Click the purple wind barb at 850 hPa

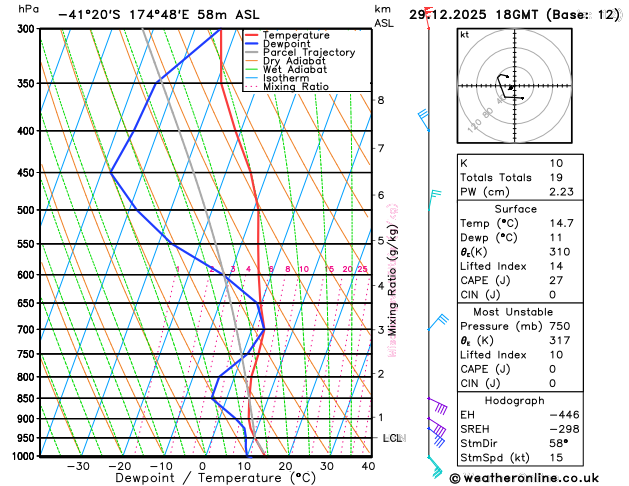point(438,406)
